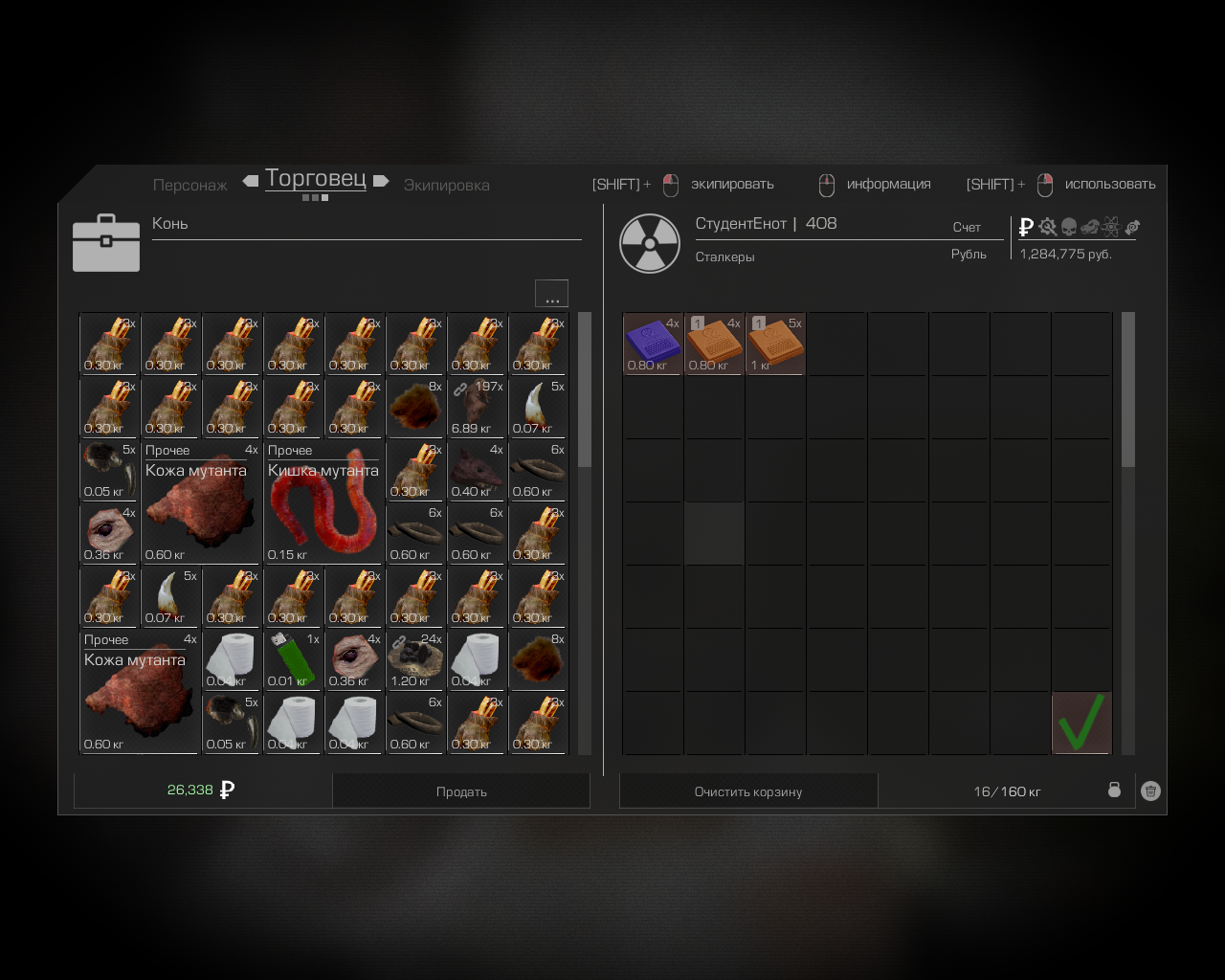Select the green lighter item

[x=293, y=659]
